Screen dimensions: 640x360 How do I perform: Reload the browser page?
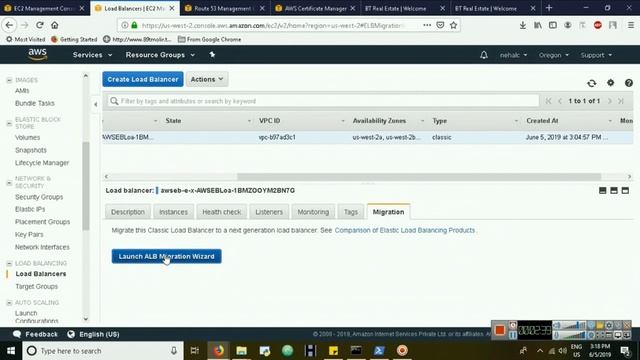pyautogui.click(x=40, y=25)
